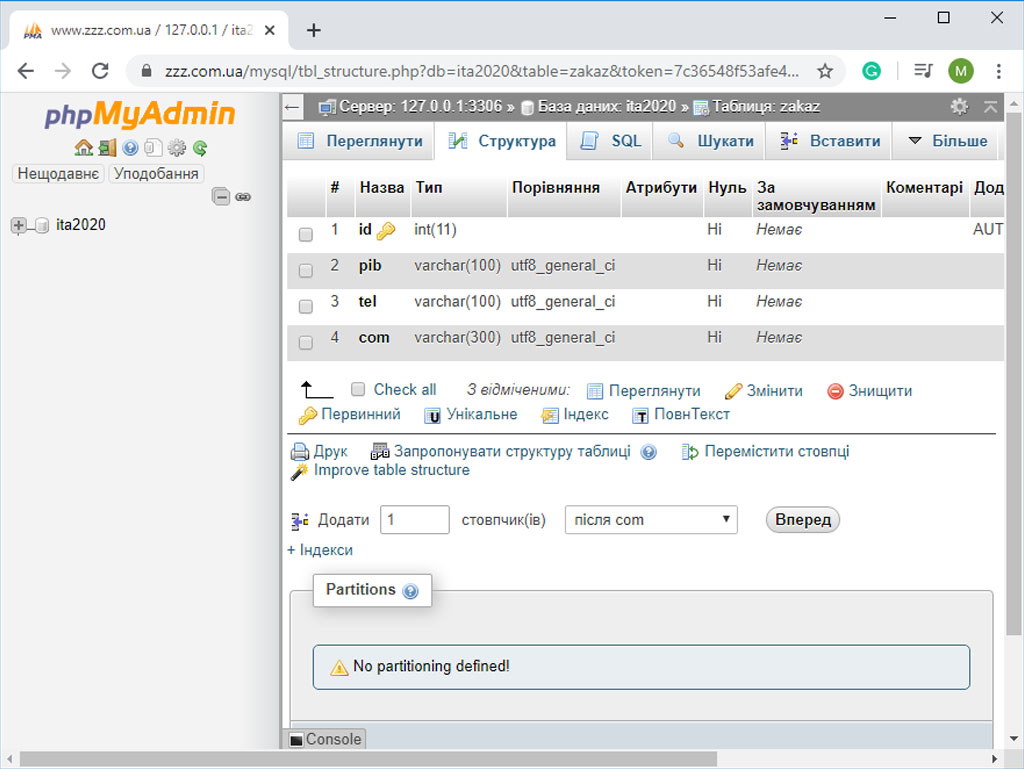Click help icon after Запропонувати структуру таблиці

[648, 452]
